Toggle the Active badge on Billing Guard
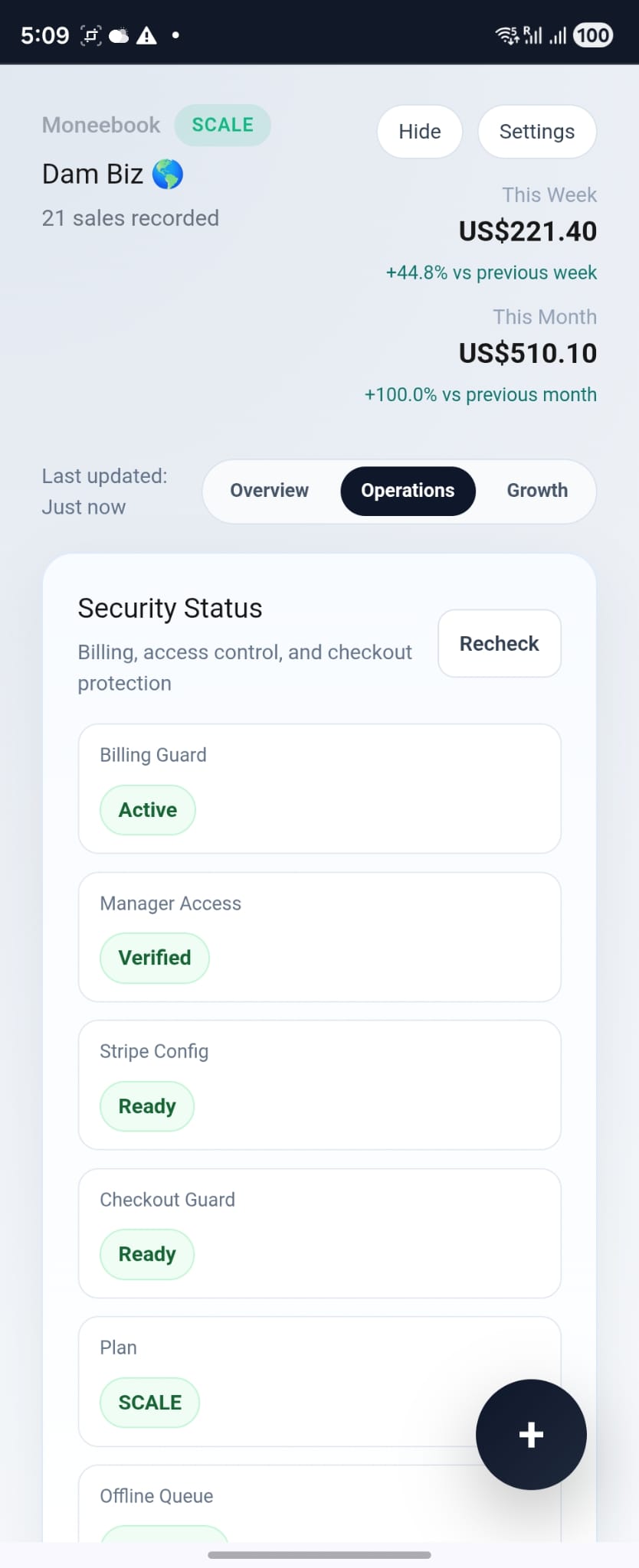639x1568 pixels. tap(147, 809)
